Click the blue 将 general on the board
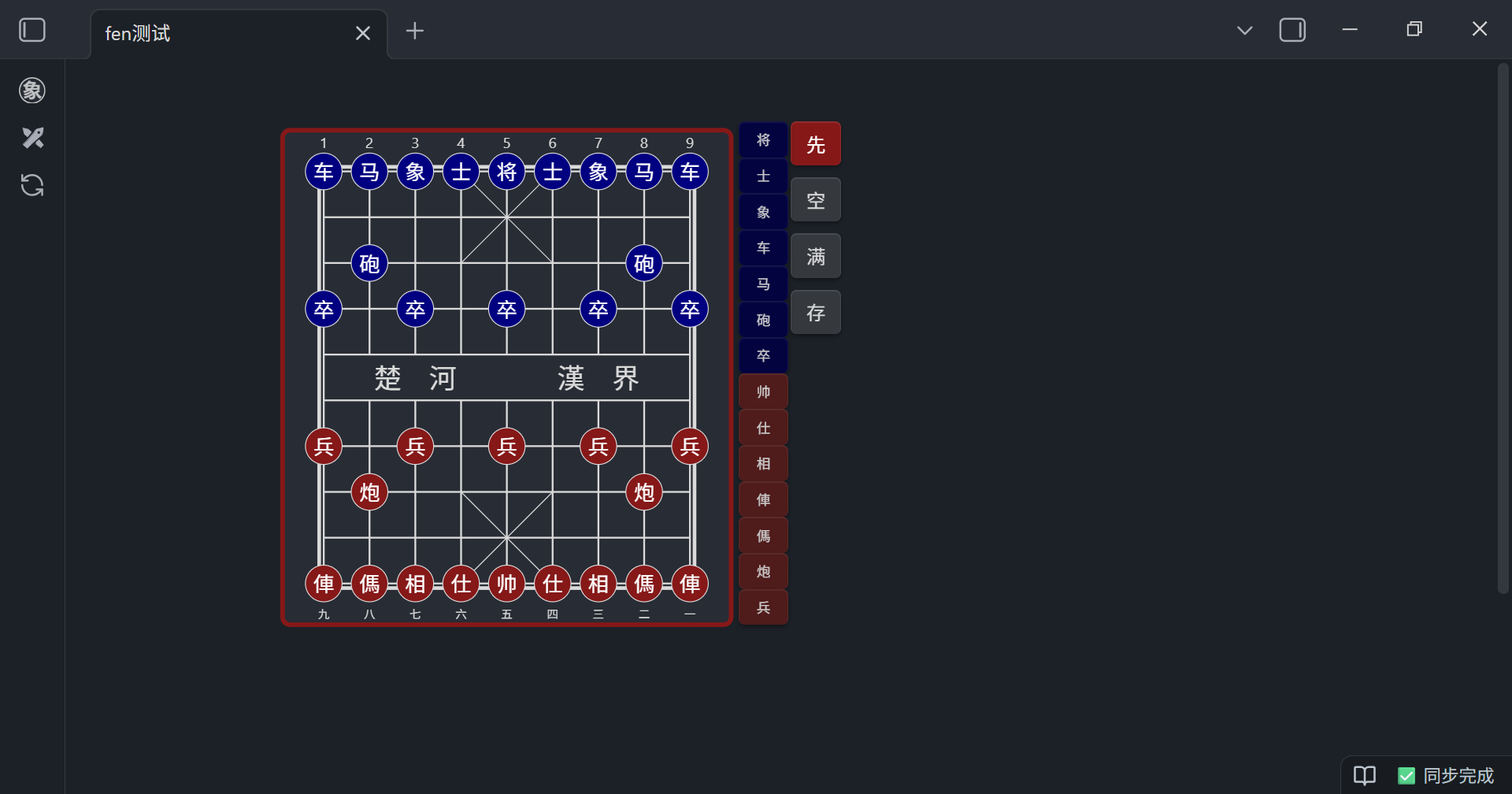 coord(507,172)
